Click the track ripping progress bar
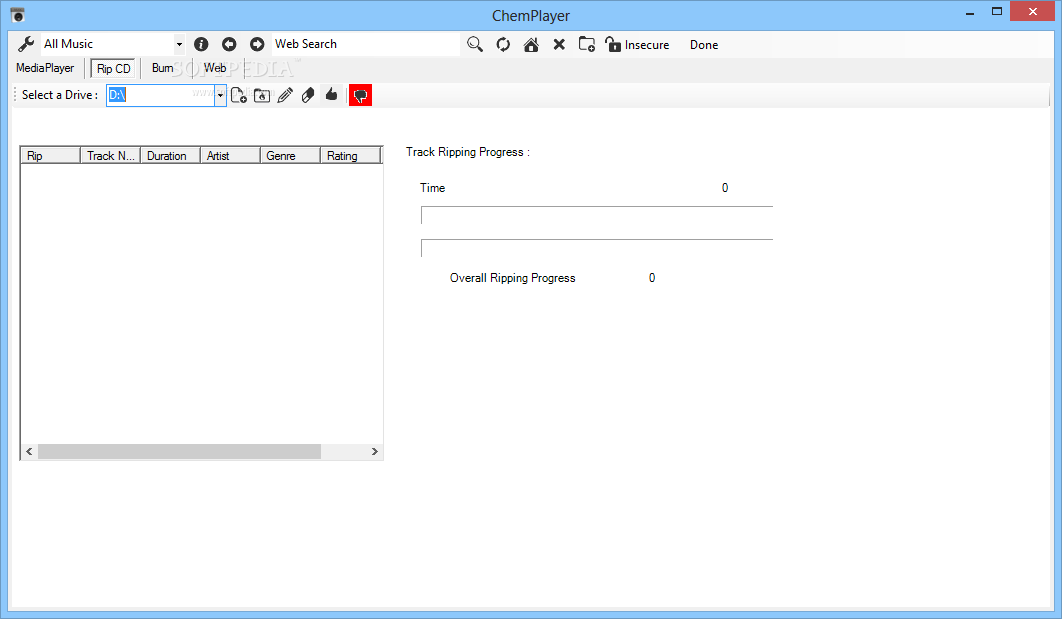This screenshot has height=619, width=1062. click(597, 215)
